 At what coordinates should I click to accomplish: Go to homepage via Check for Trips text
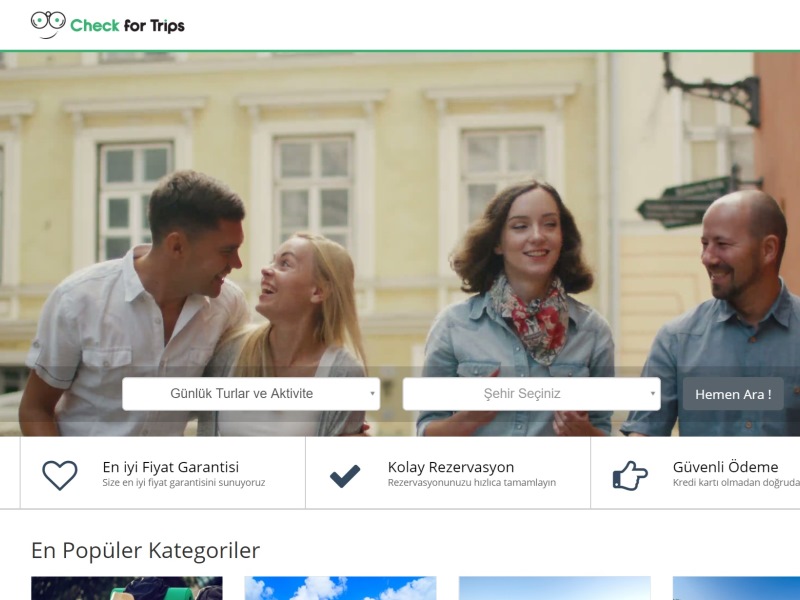127,26
